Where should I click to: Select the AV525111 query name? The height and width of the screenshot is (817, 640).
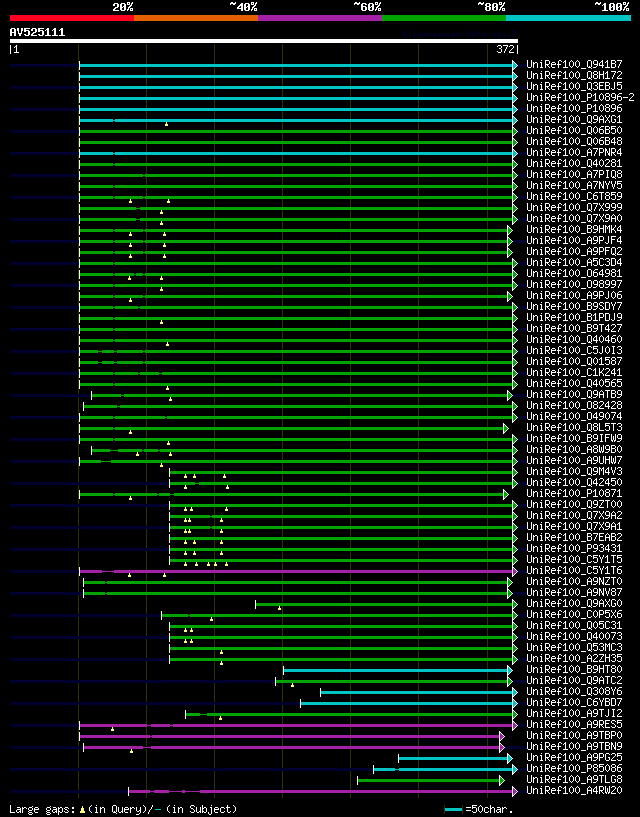coord(37,32)
